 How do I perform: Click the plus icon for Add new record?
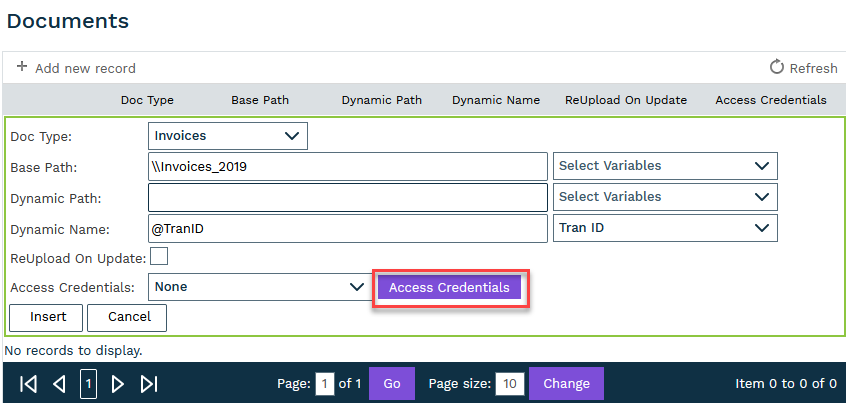click(22, 68)
